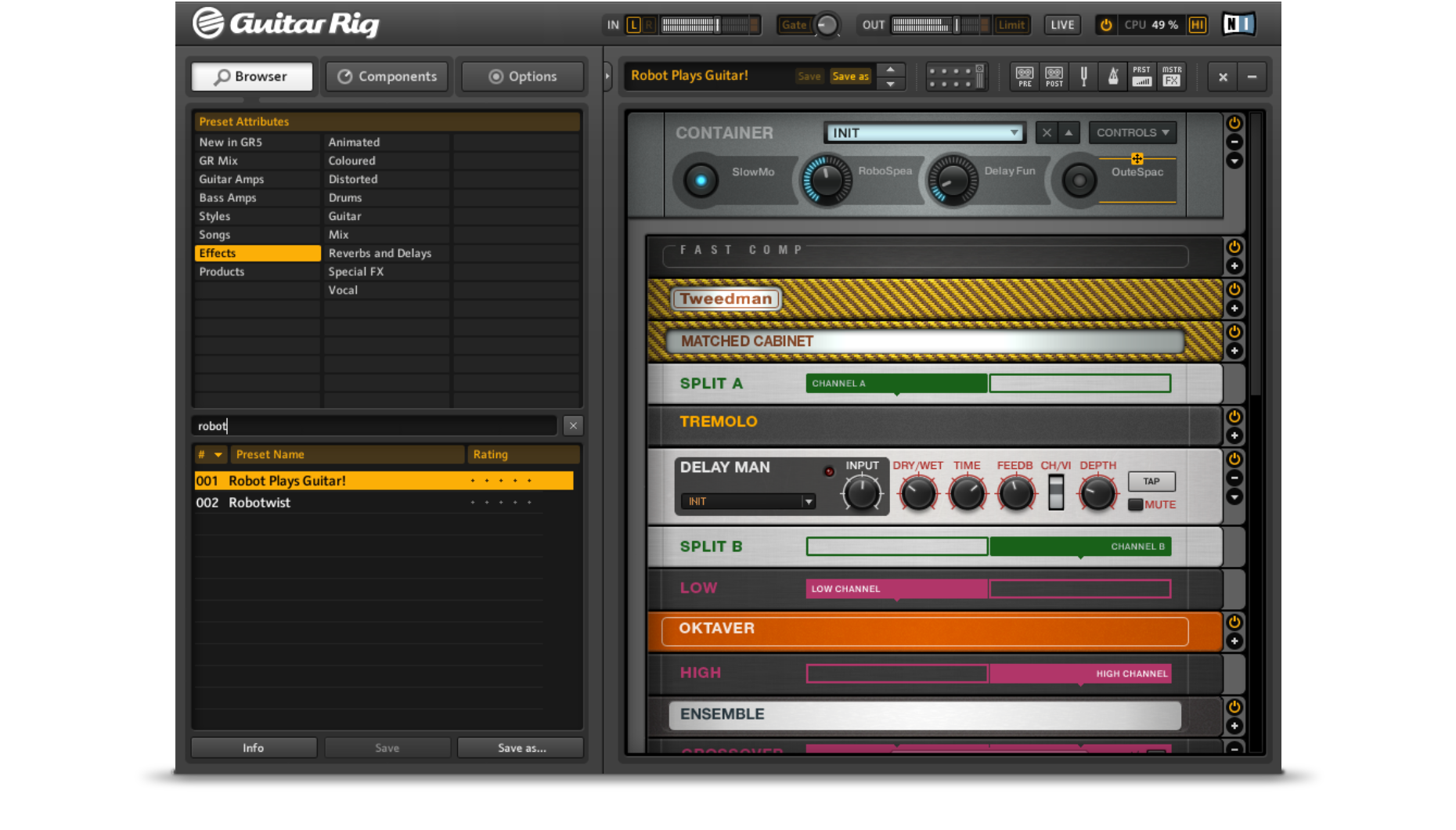The image size is (1456, 830).
Task: Click the Rig Kontrol pedal board icon
Action: point(956,76)
